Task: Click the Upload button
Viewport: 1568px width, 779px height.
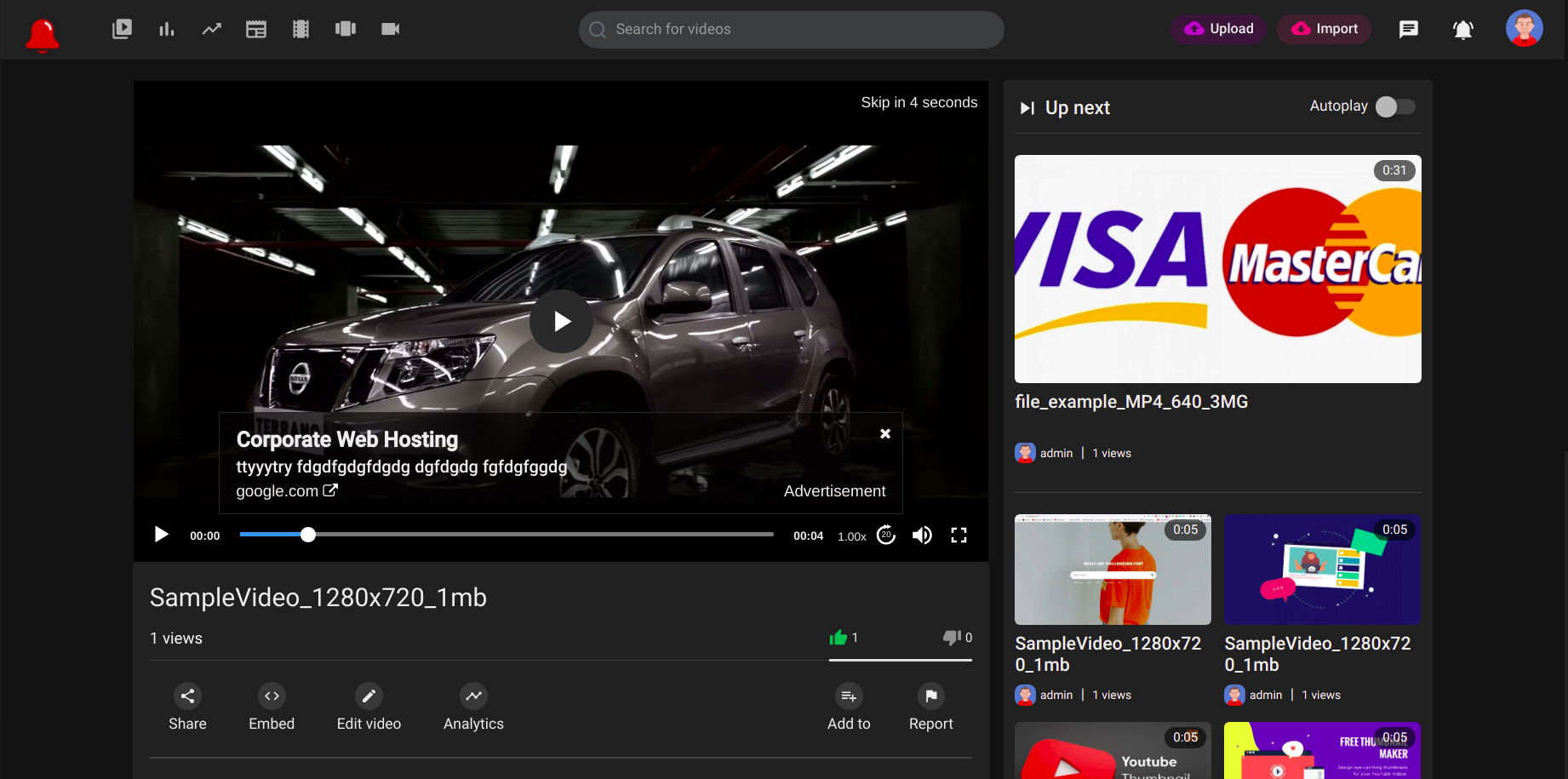Action: [1219, 29]
